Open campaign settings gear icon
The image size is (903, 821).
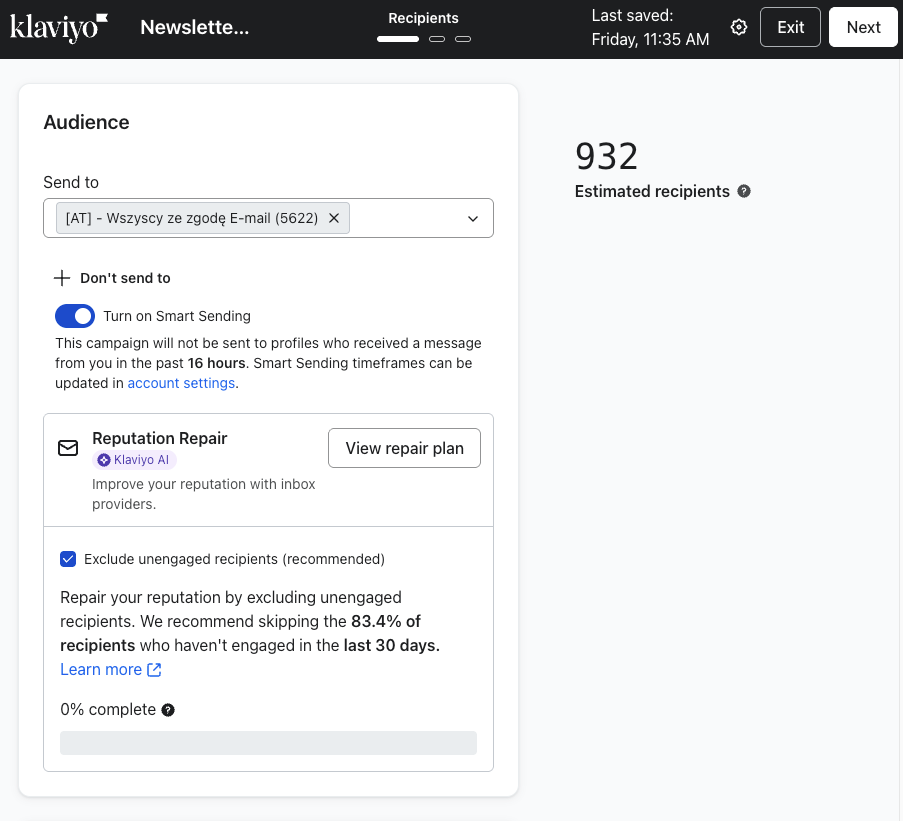click(739, 27)
